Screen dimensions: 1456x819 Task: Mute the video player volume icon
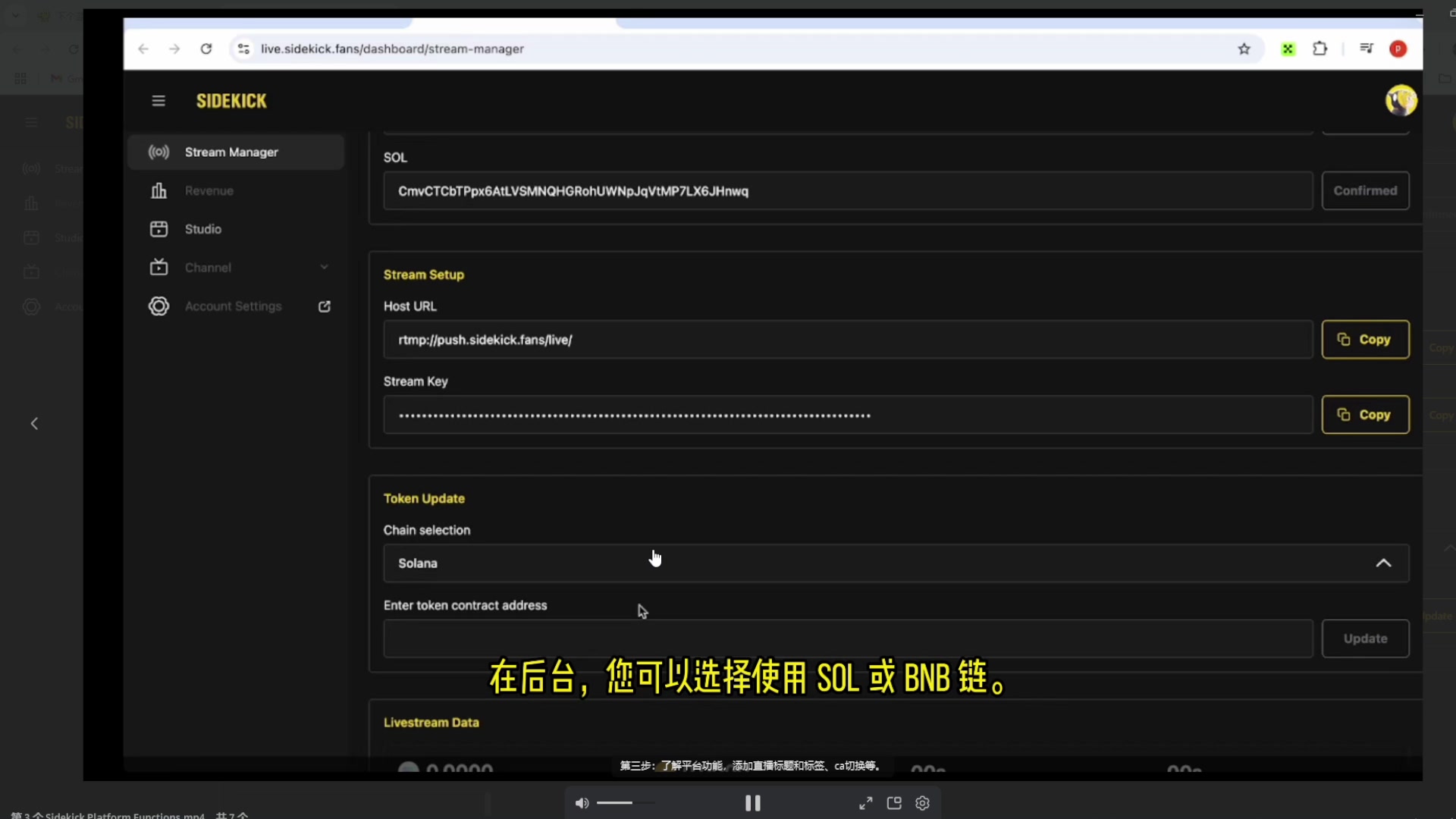tap(582, 803)
